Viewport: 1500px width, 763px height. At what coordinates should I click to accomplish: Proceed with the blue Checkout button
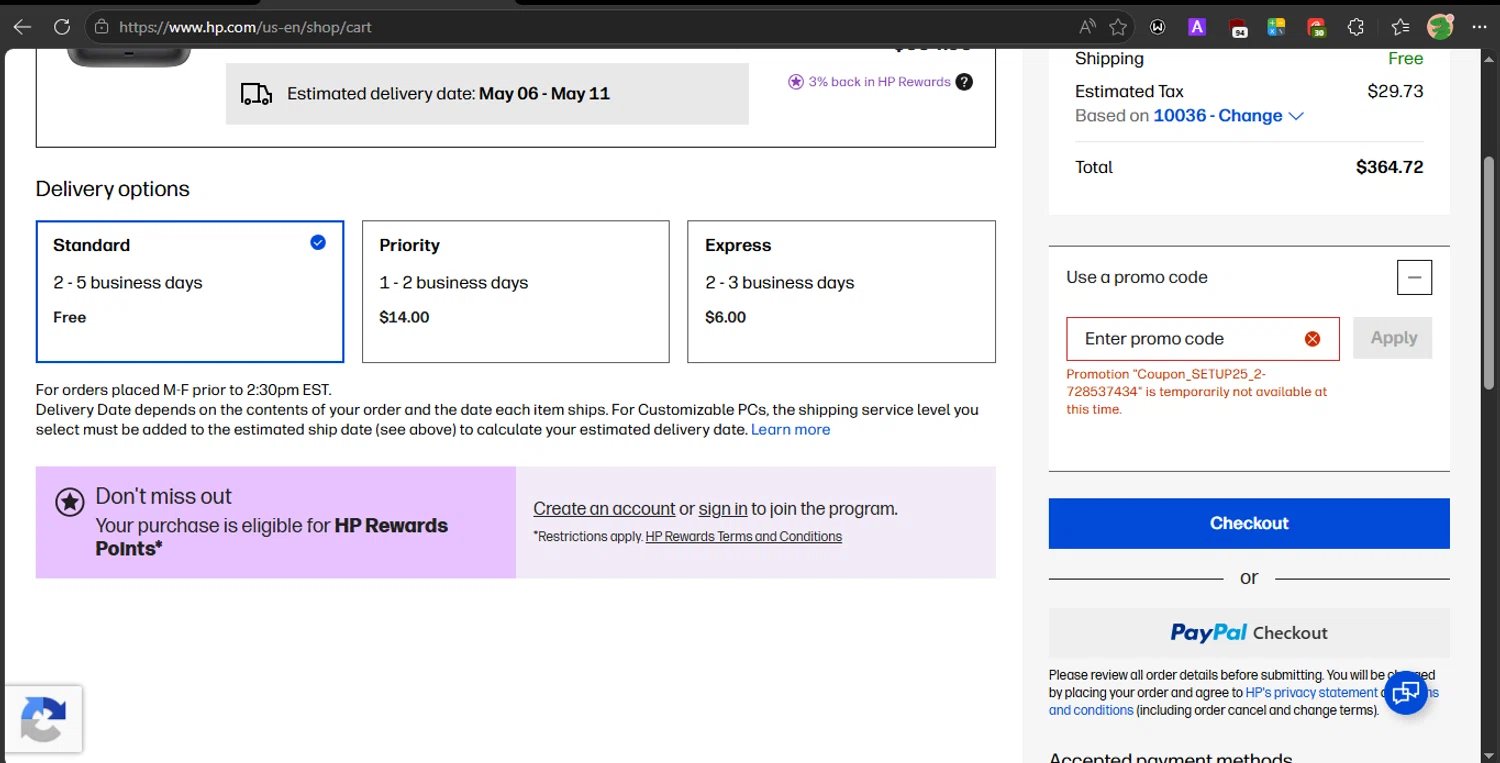point(1249,523)
